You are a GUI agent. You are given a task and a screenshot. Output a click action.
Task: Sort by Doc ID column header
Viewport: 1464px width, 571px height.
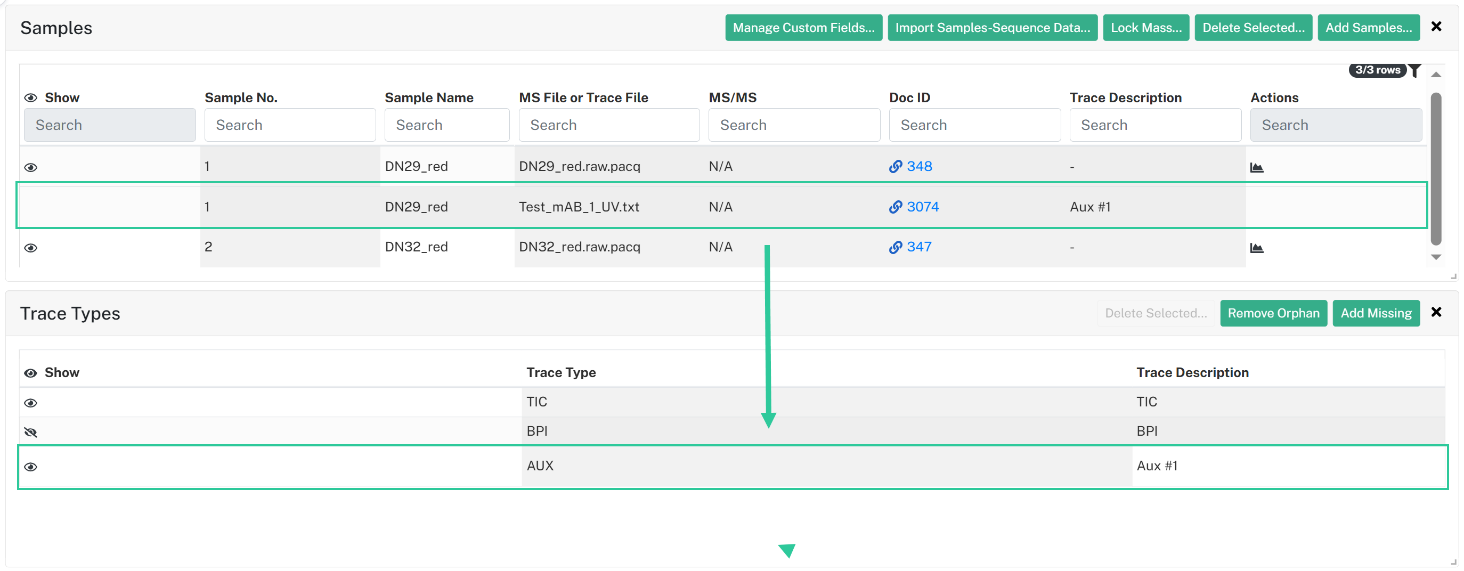click(x=910, y=98)
